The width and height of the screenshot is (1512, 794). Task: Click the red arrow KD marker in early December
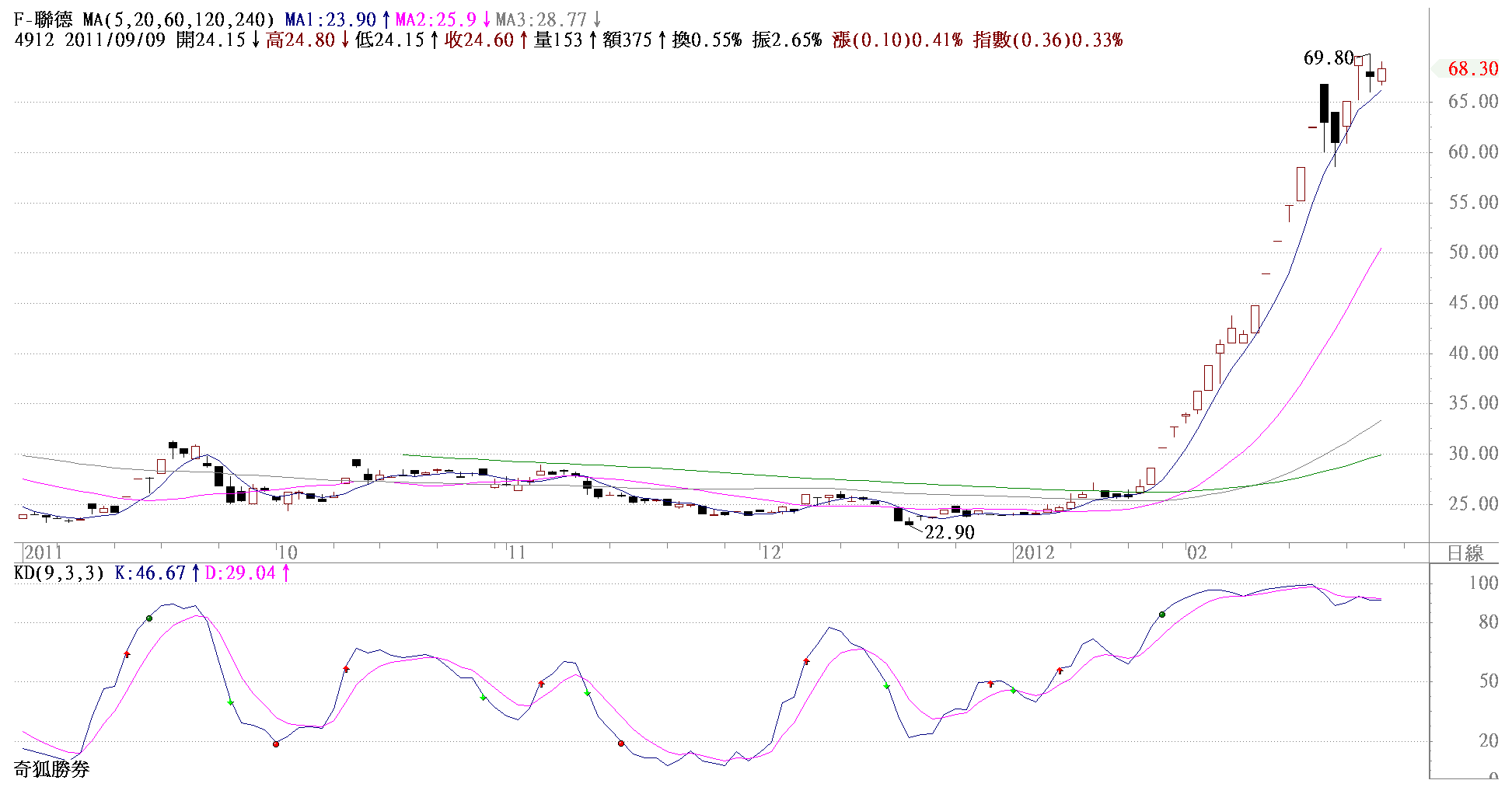click(807, 661)
